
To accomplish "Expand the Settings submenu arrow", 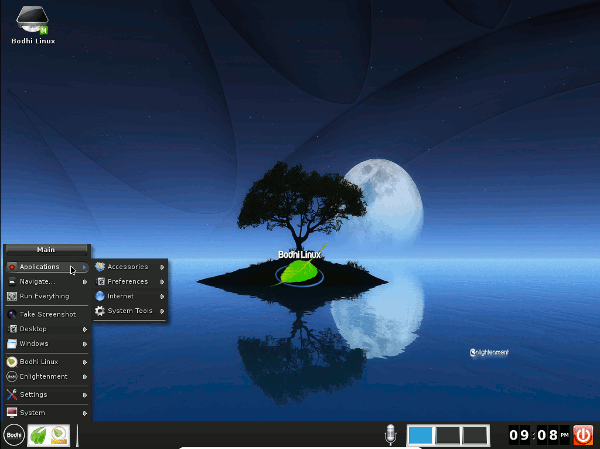I will (84, 395).
